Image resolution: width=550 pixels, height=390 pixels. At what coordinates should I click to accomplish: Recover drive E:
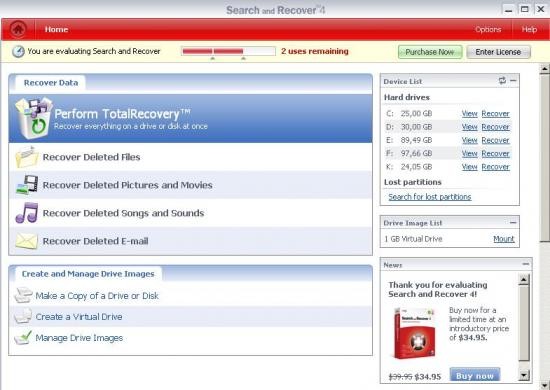(495, 140)
